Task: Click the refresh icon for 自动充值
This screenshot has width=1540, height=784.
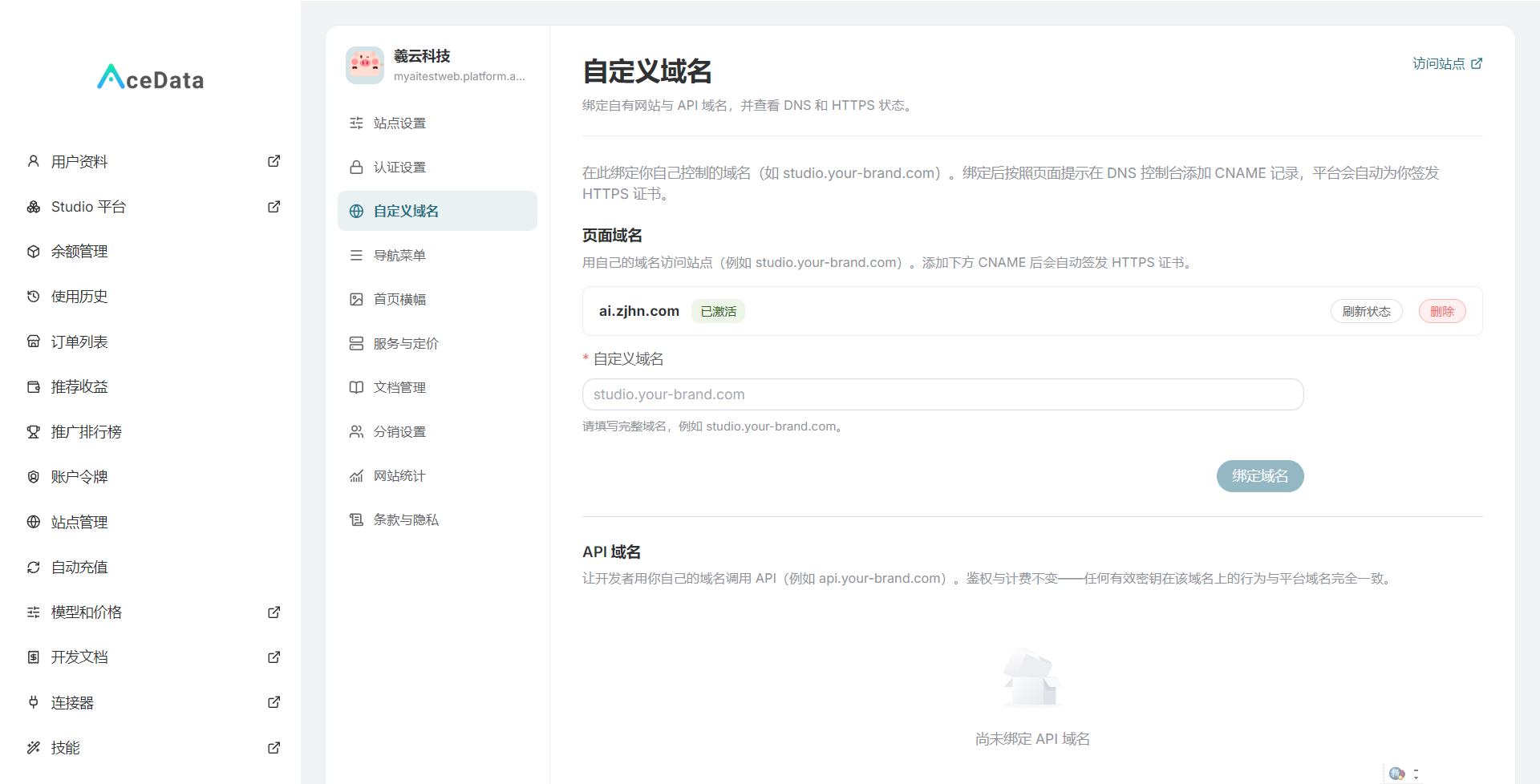Action: pos(34,568)
